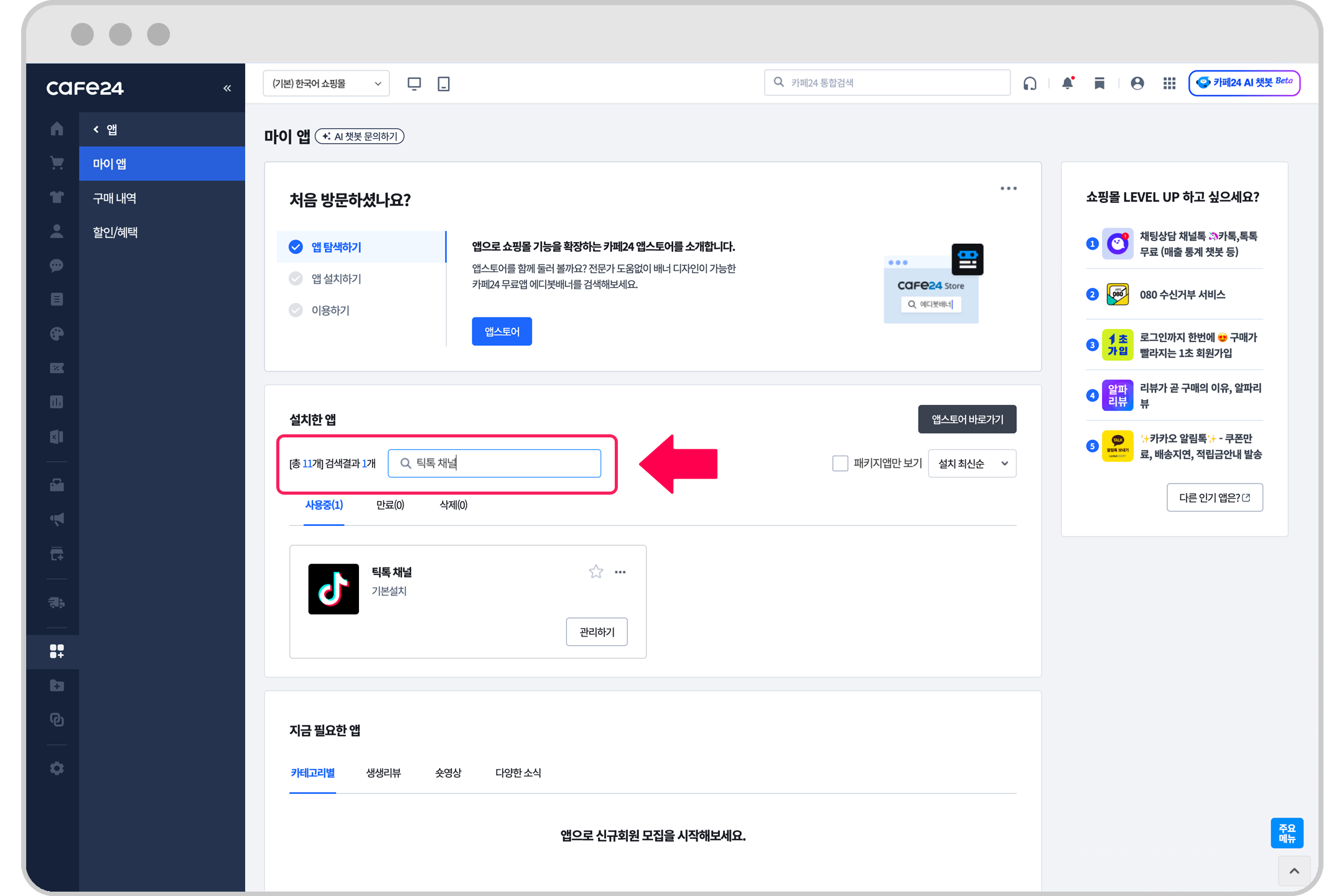Switch to the 사용중(1) tab
This screenshot has width=1344, height=896.
click(x=324, y=505)
